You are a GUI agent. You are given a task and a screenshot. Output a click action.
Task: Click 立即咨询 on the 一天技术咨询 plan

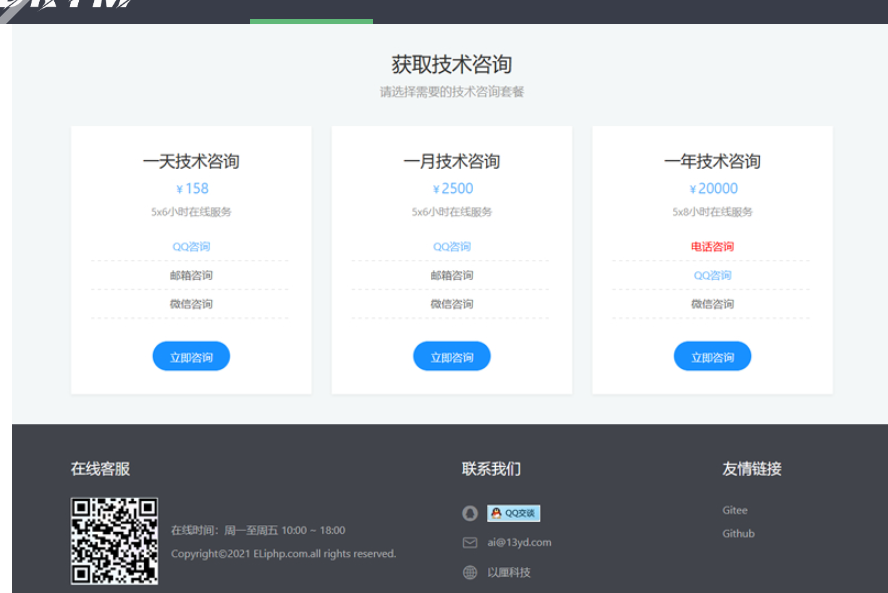[x=191, y=356]
